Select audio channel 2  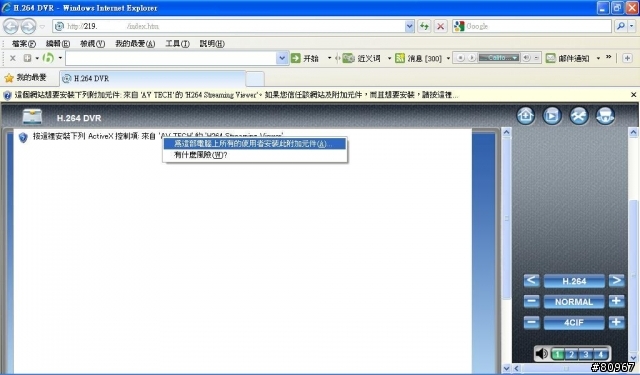tap(572, 354)
